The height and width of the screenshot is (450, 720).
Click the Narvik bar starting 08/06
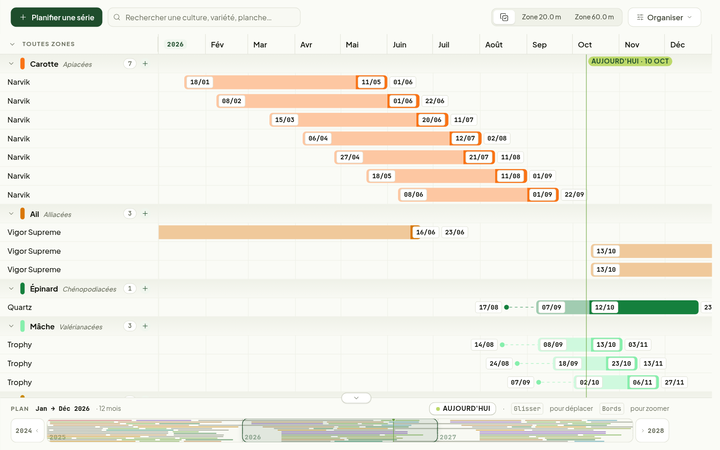(478, 195)
